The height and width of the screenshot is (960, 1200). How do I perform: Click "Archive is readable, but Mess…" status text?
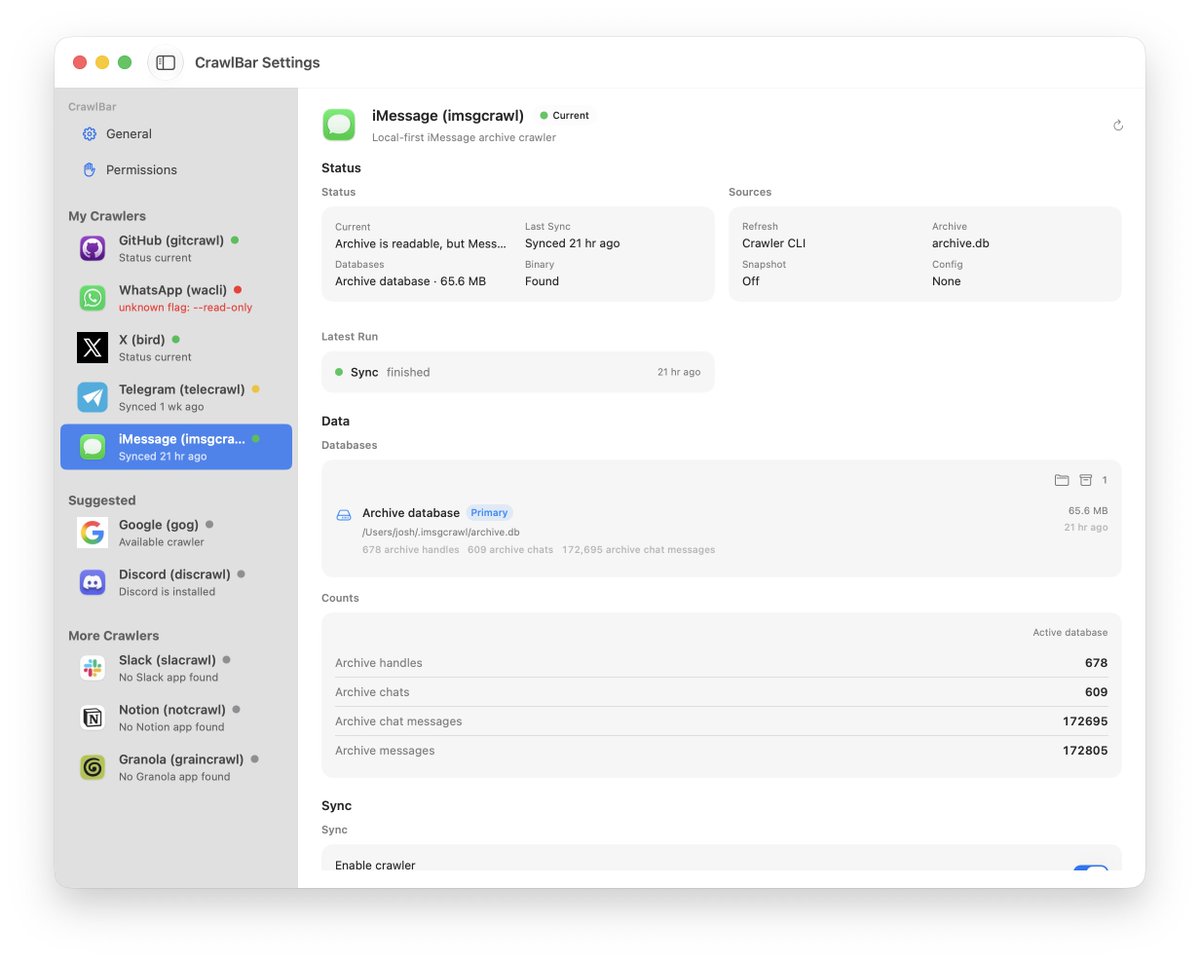click(x=421, y=243)
